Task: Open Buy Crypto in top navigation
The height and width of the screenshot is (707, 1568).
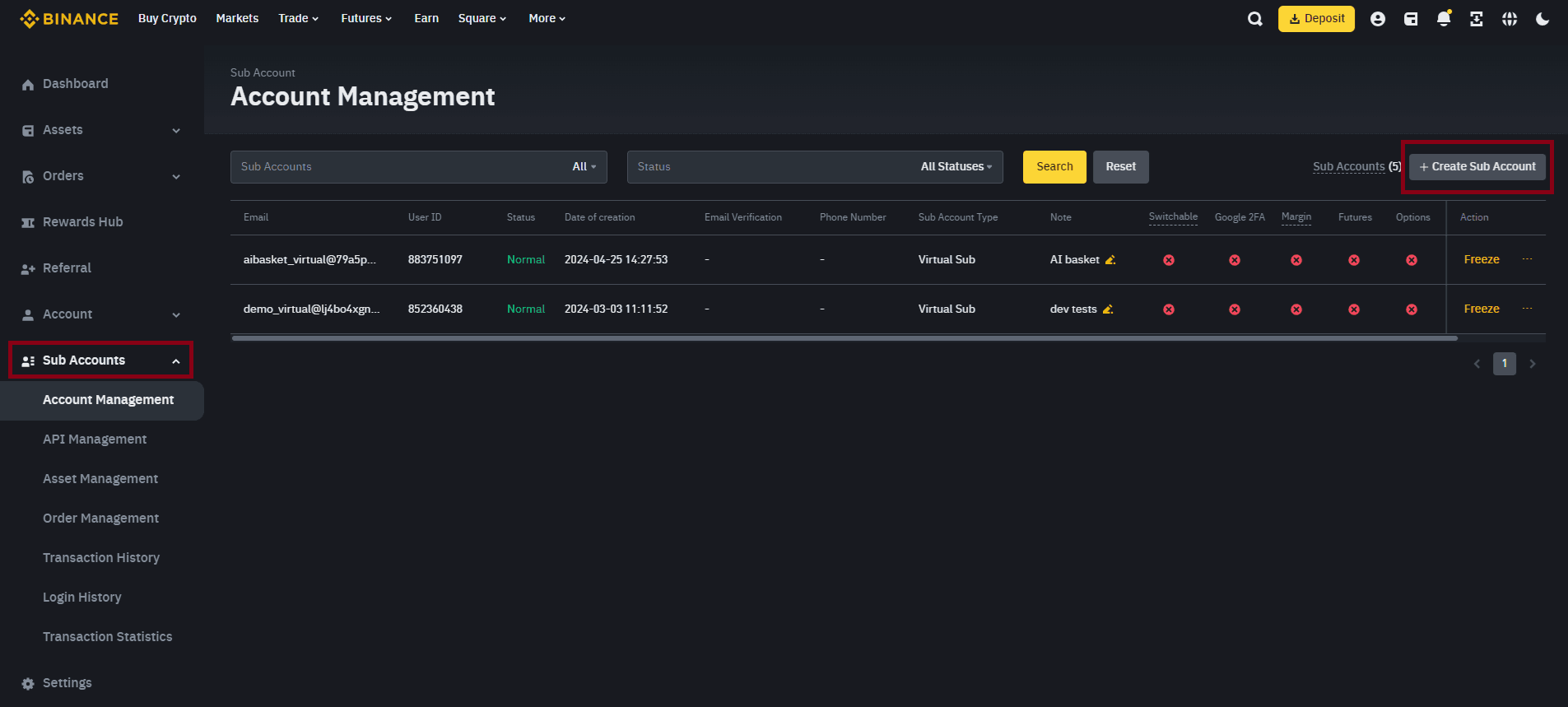Action: 167,18
